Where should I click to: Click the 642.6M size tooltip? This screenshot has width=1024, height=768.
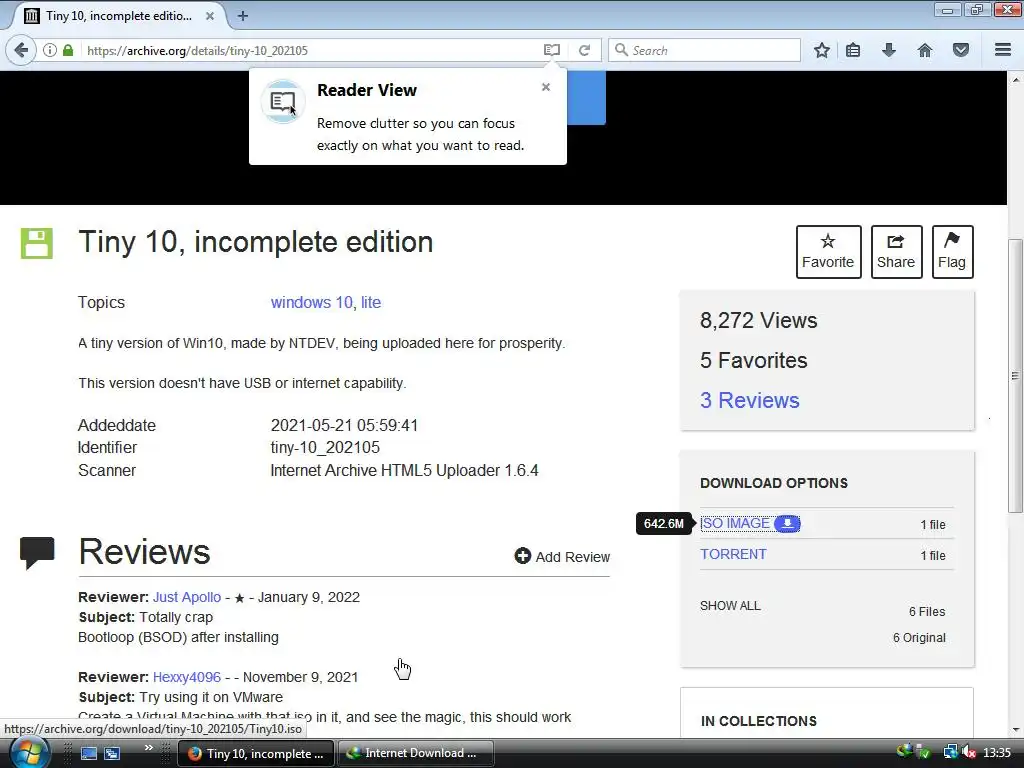[x=664, y=524]
